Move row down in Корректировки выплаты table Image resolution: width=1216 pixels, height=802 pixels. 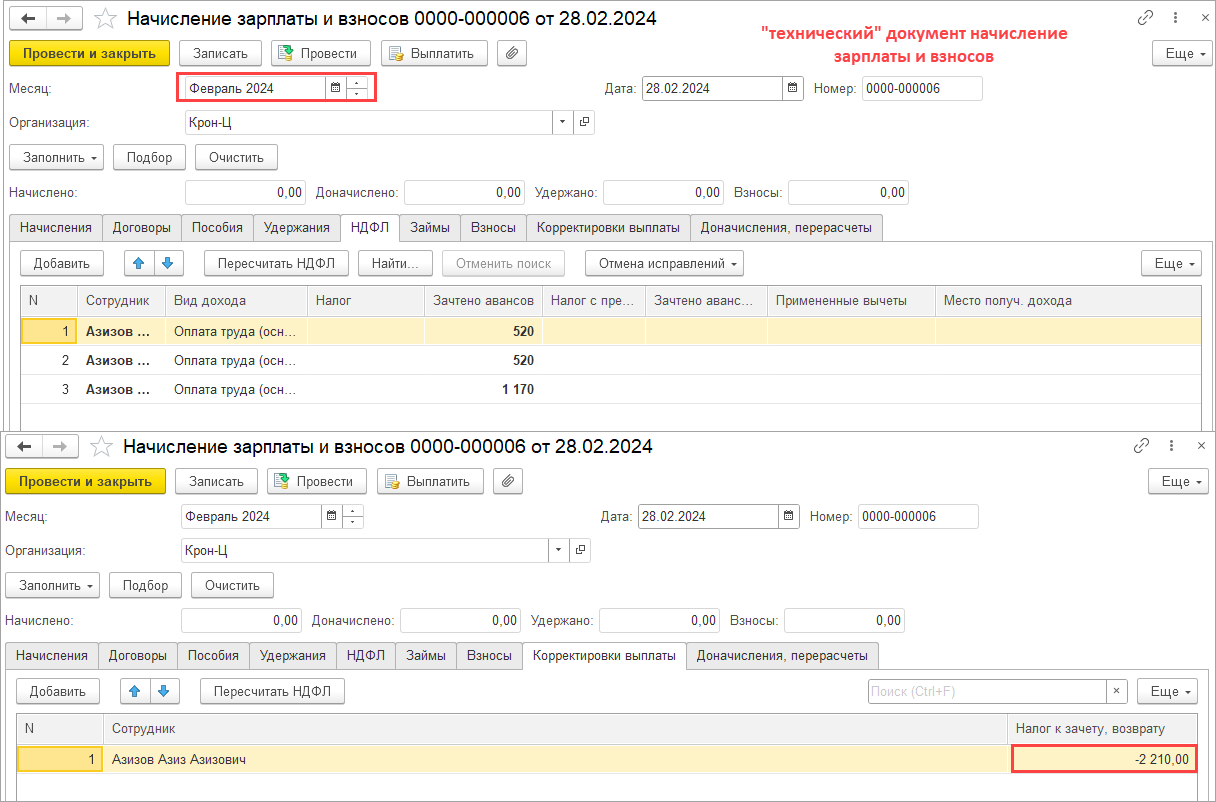pos(164,691)
